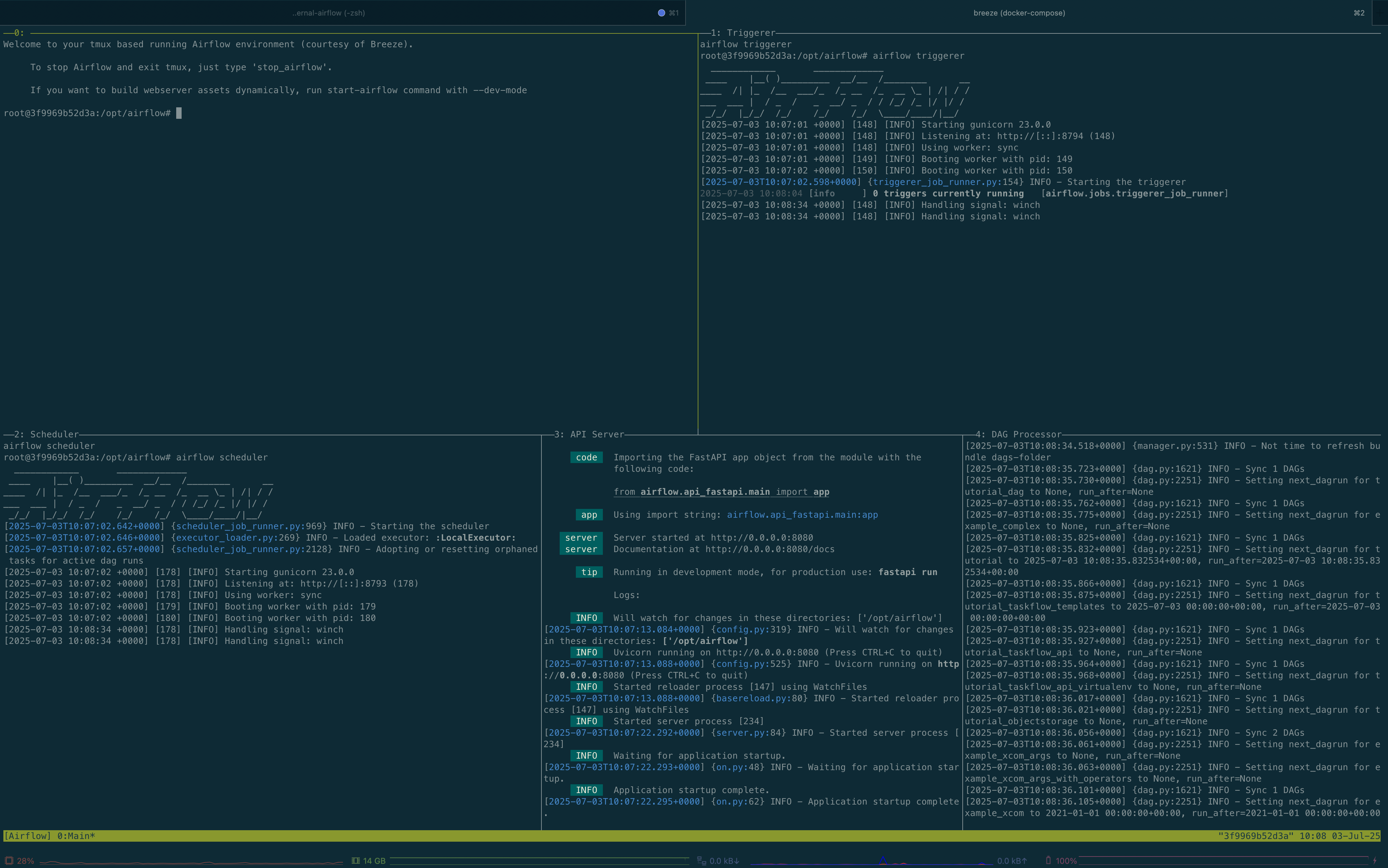Viewport: 1388px width, 868px height.
Task: Click the "1: Triggerer" pane title
Action: pos(743,33)
